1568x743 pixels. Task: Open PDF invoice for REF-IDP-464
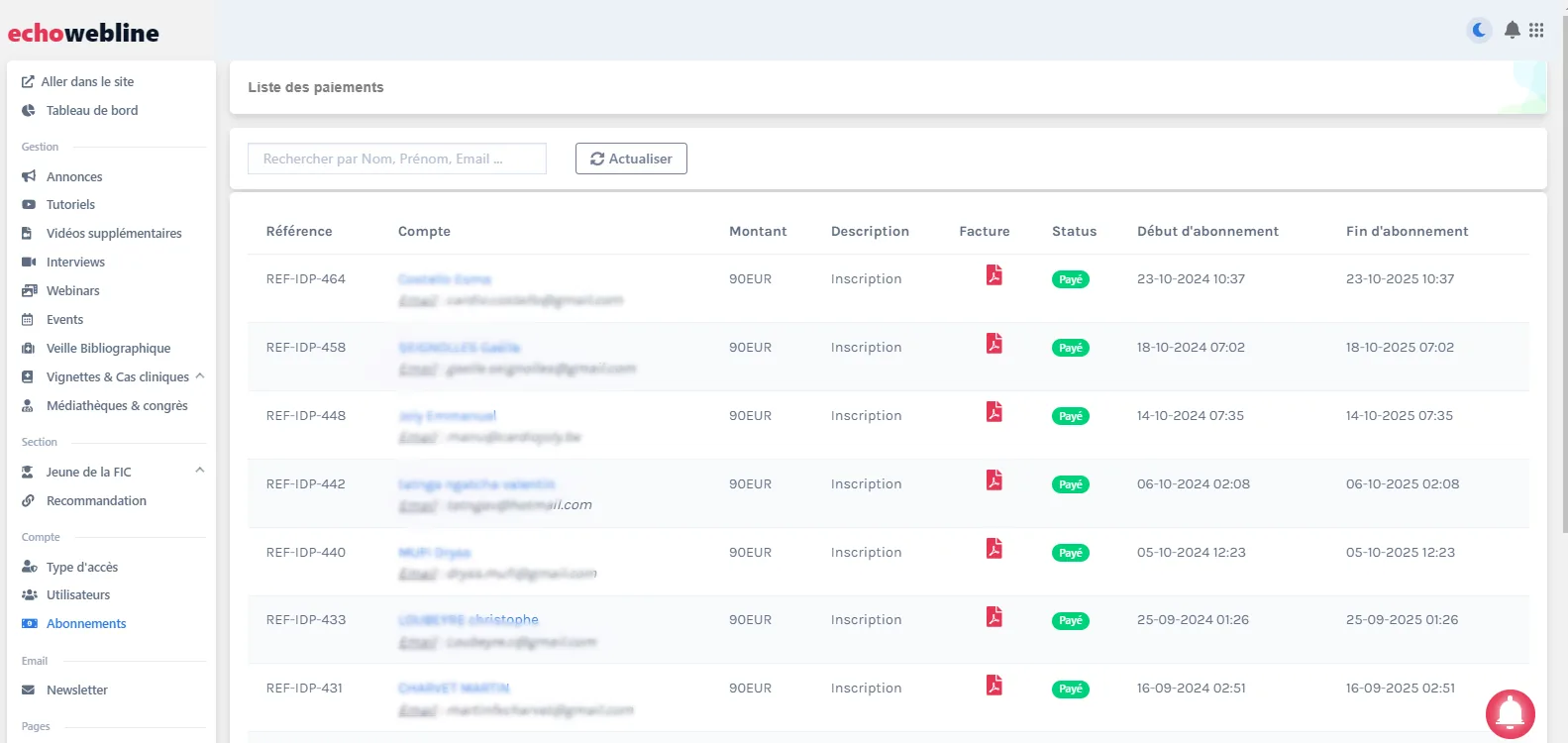coord(994,274)
